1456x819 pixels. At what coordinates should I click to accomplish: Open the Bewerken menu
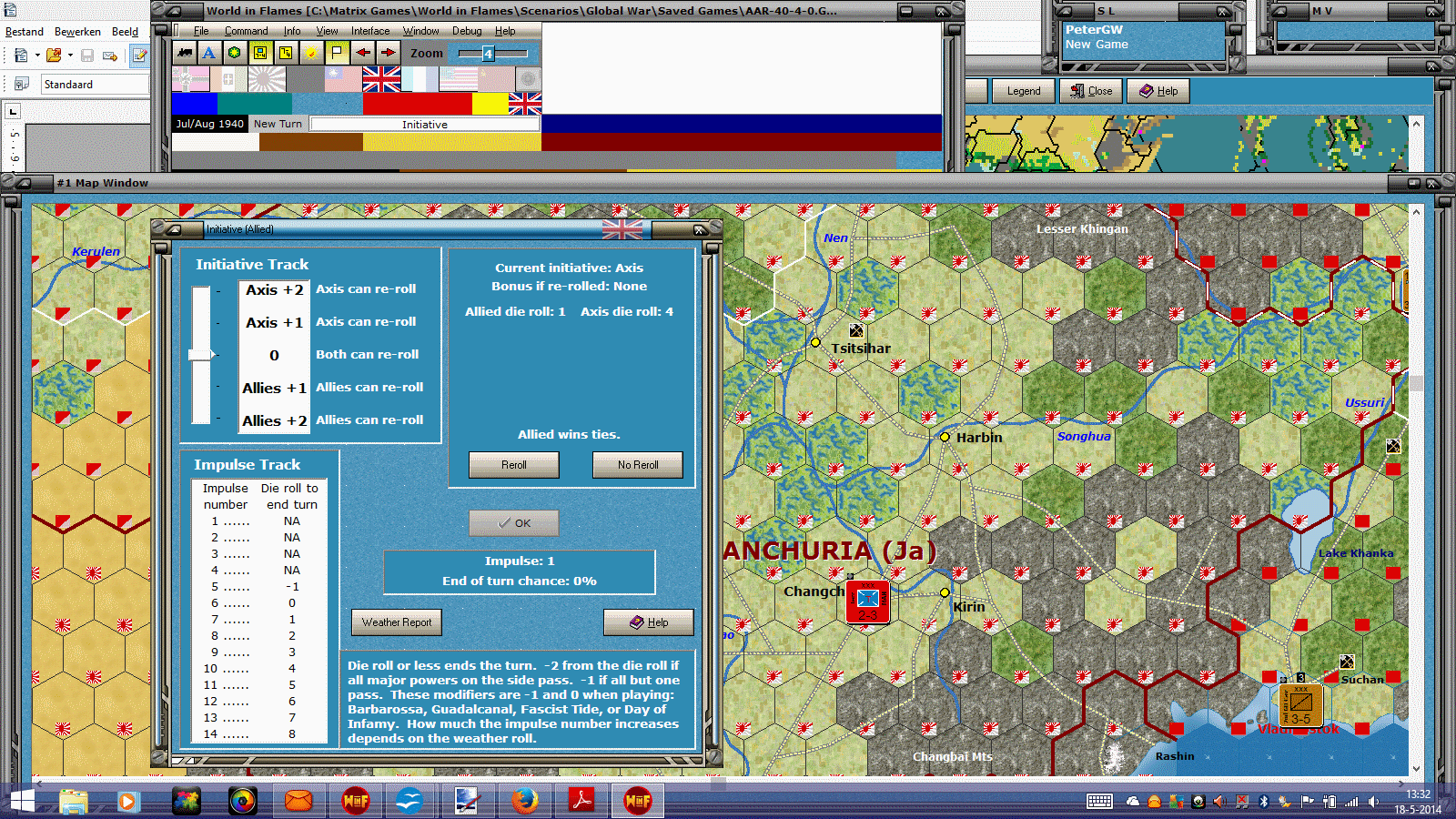[77, 31]
